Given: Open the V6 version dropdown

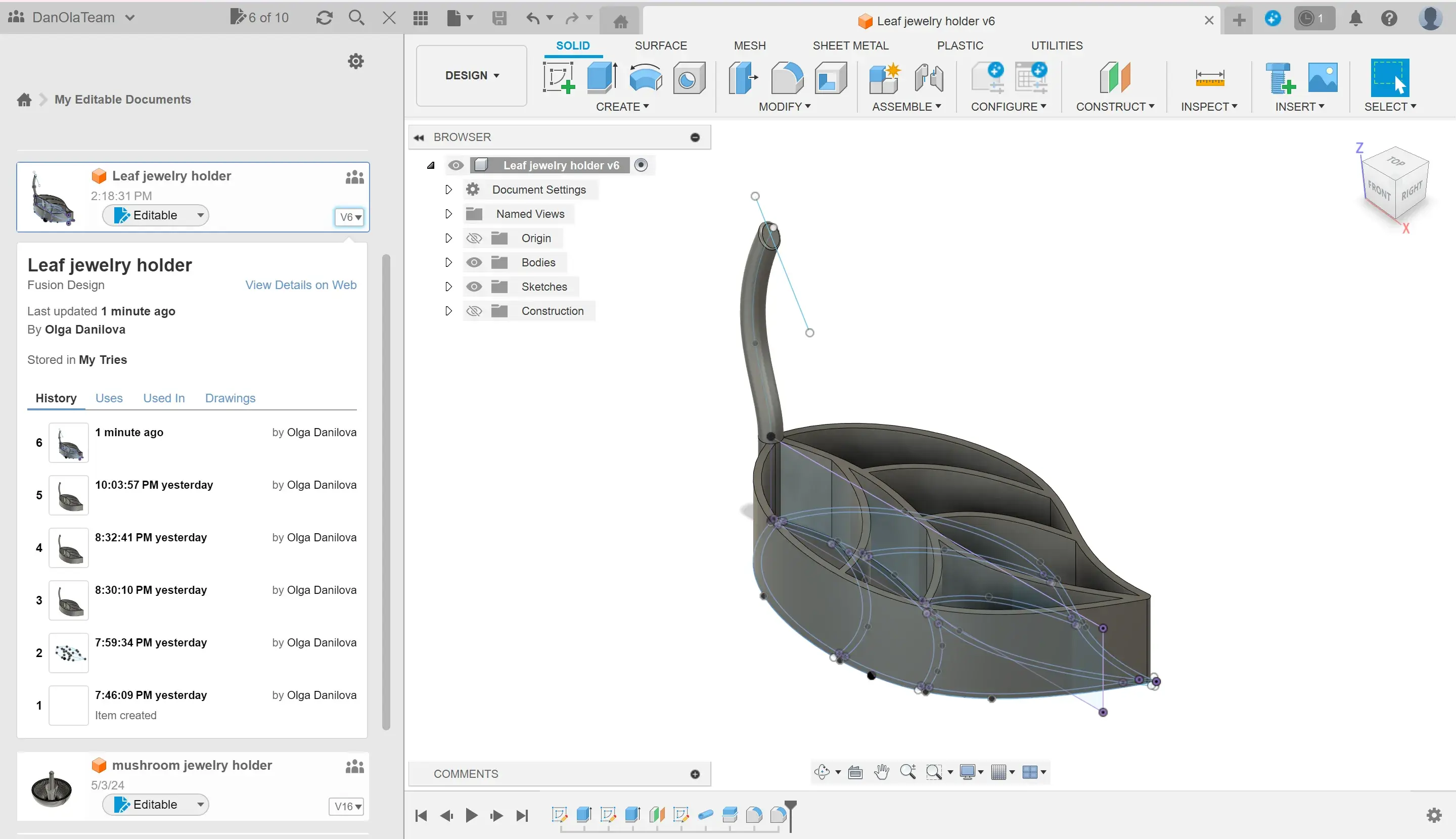Looking at the screenshot, I should coord(349,217).
